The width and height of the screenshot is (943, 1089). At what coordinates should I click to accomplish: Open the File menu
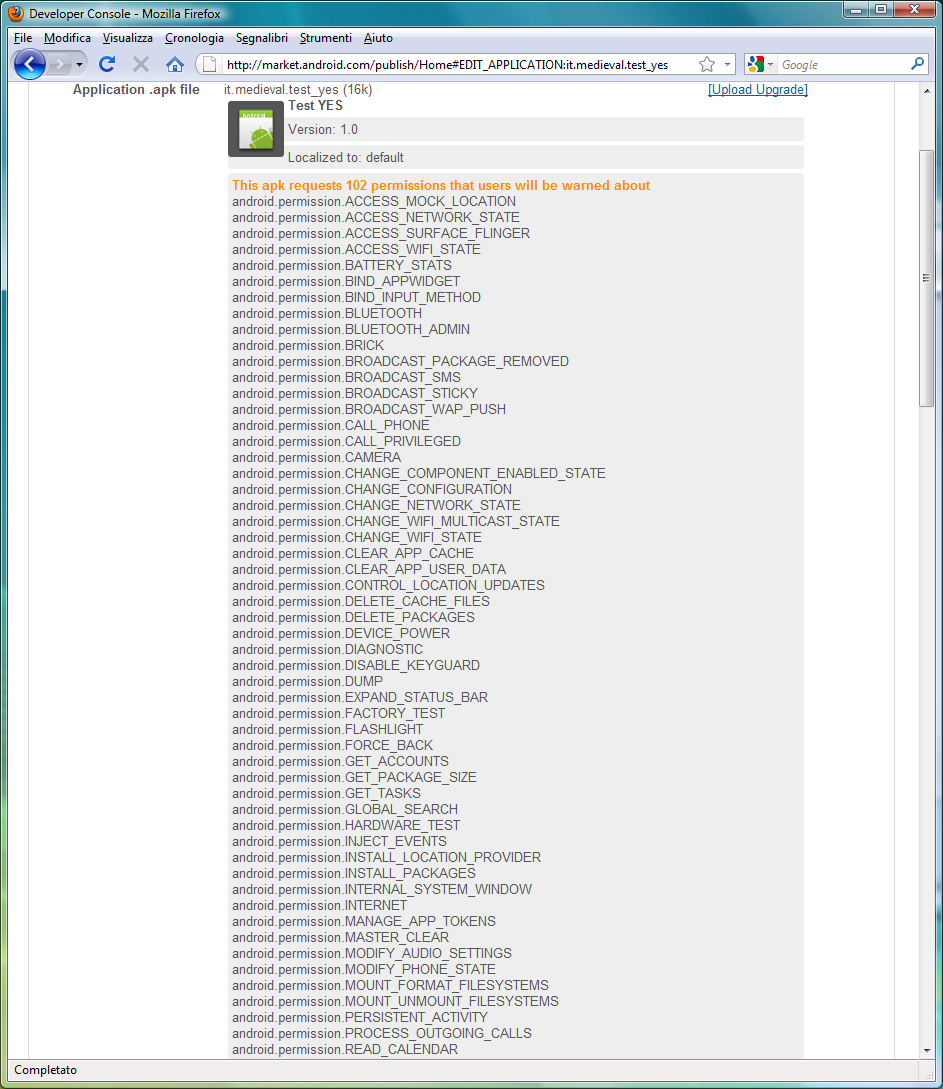23,38
